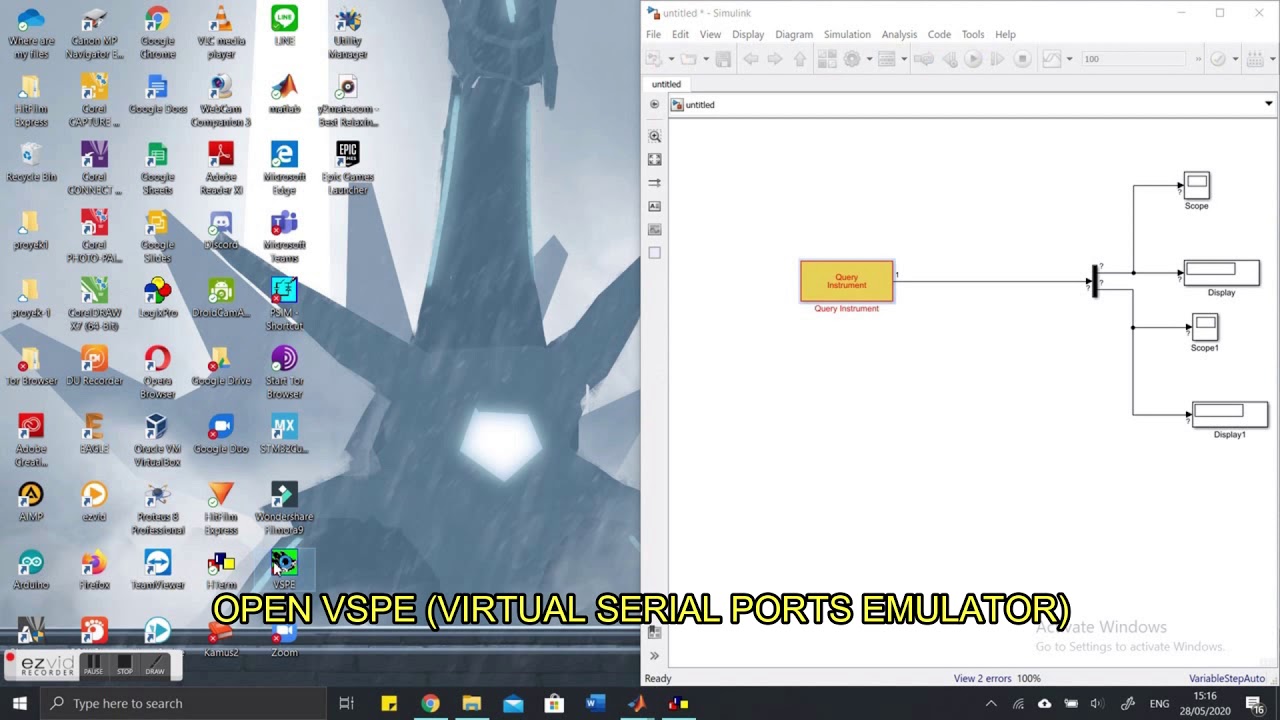Click the ezvid STOP button

click(124, 665)
